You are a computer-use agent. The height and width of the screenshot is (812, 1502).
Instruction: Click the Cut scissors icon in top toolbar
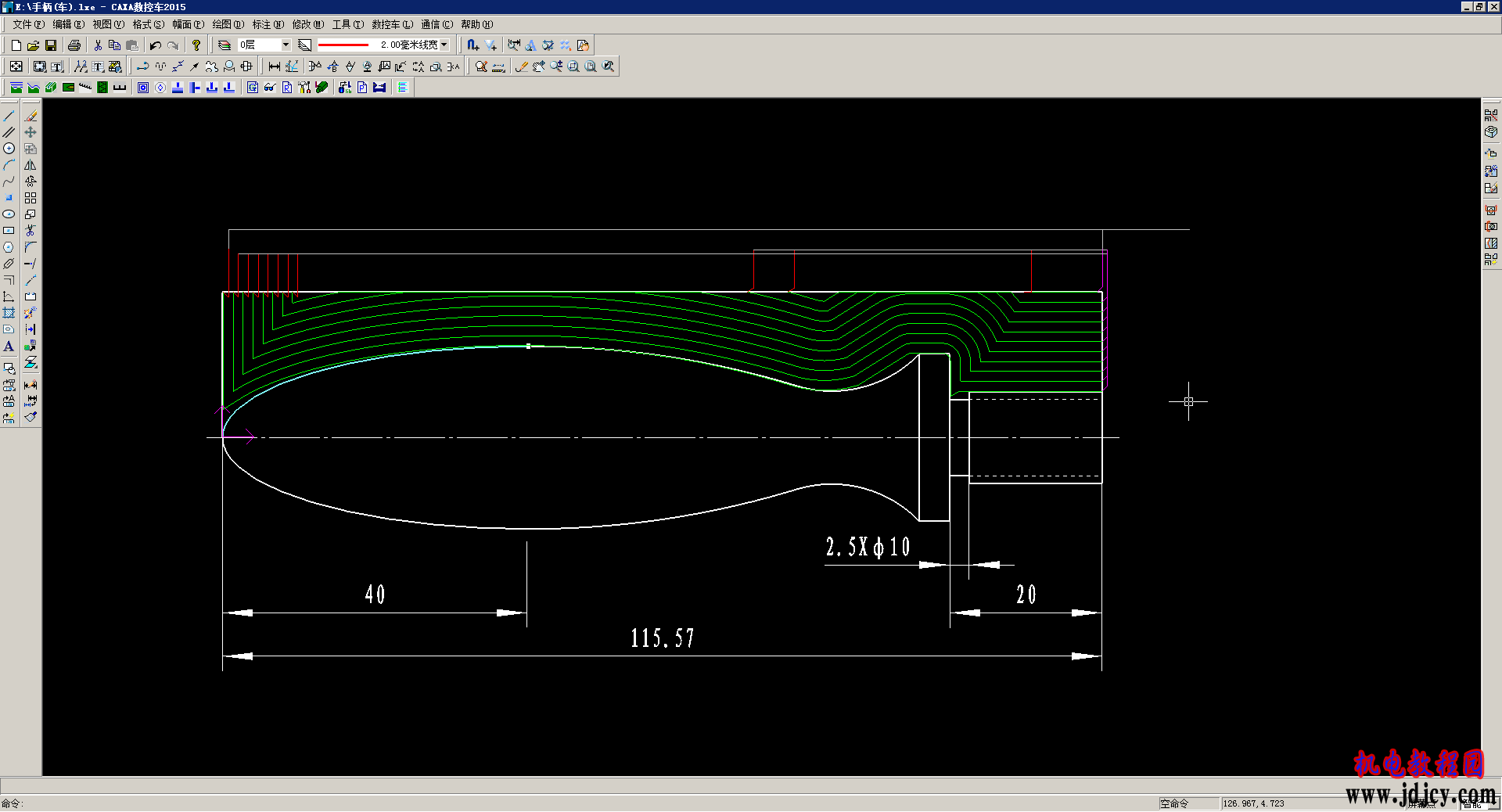pyautogui.click(x=98, y=45)
